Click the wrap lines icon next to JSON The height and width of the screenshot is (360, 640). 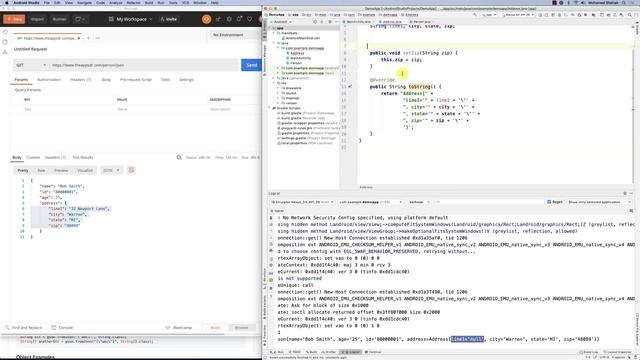click(x=131, y=170)
